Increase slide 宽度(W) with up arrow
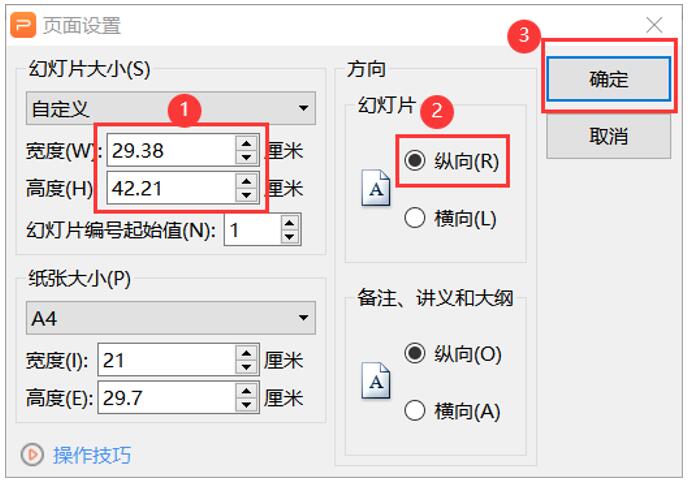This screenshot has width=691, height=481. click(246, 145)
